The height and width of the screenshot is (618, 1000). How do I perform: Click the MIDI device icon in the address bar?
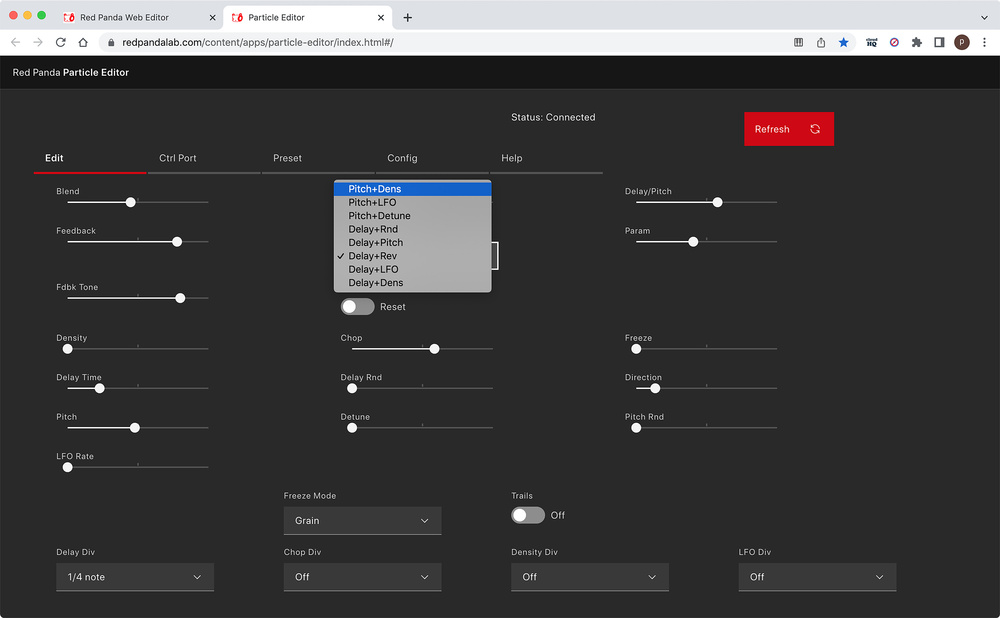pos(798,42)
